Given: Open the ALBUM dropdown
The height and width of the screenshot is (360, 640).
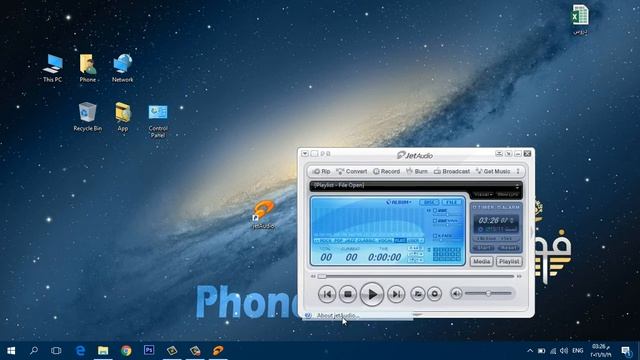Looking at the screenshot, I should click(x=398, y=202).
